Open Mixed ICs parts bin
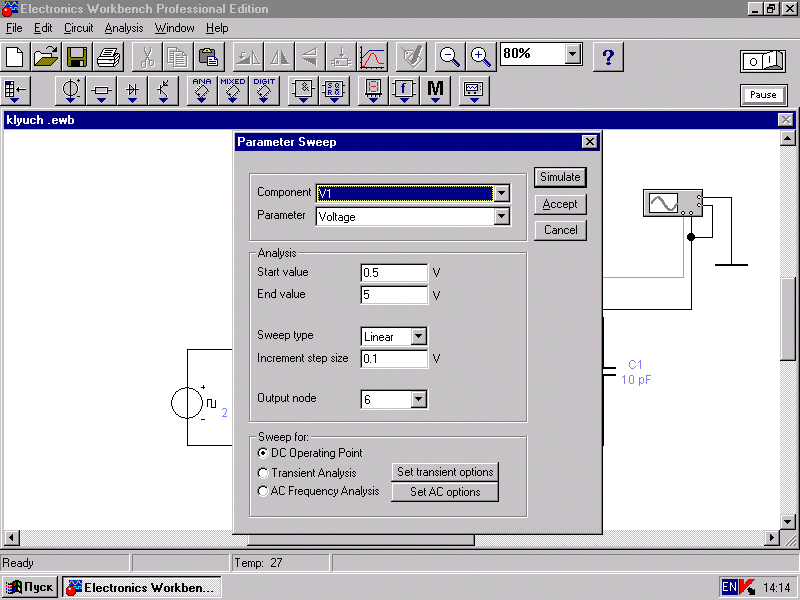The width and height of the screenshot is (800, 600). (233, 91)
